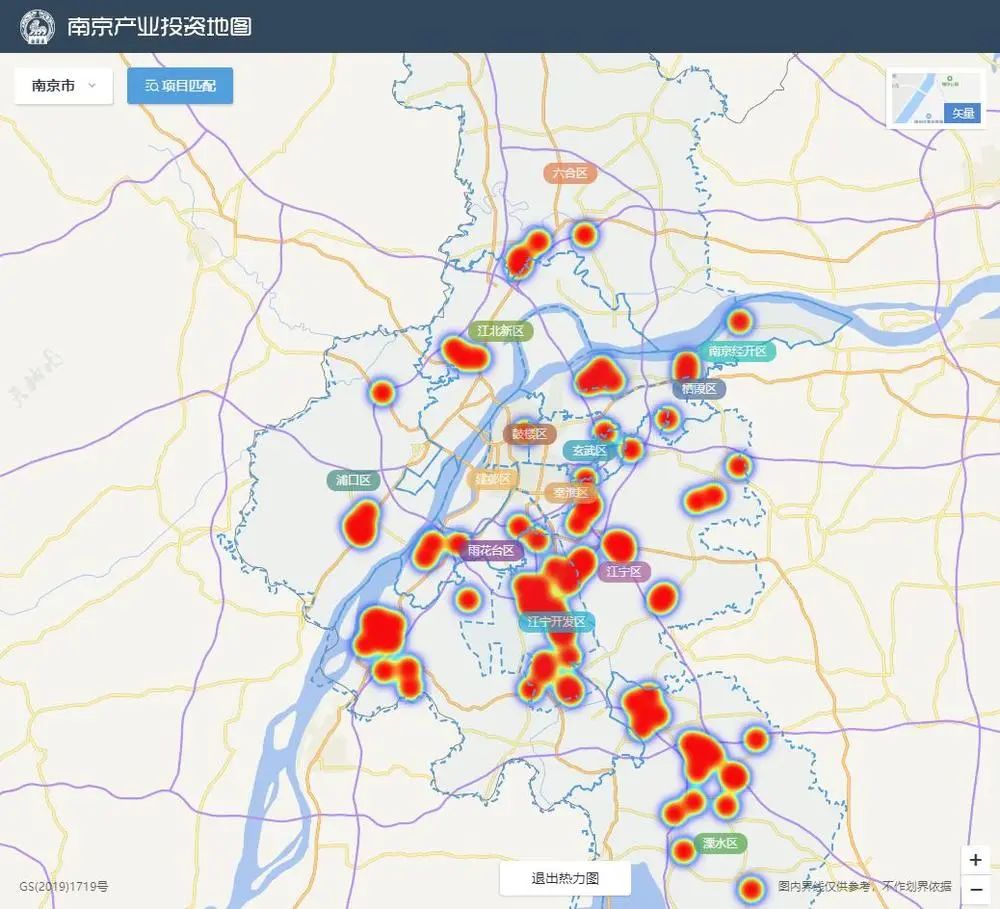The width and height of the screenshot is (1000, 909).
Task: Click the Nanjing city emblem logo
Action: 38,27
